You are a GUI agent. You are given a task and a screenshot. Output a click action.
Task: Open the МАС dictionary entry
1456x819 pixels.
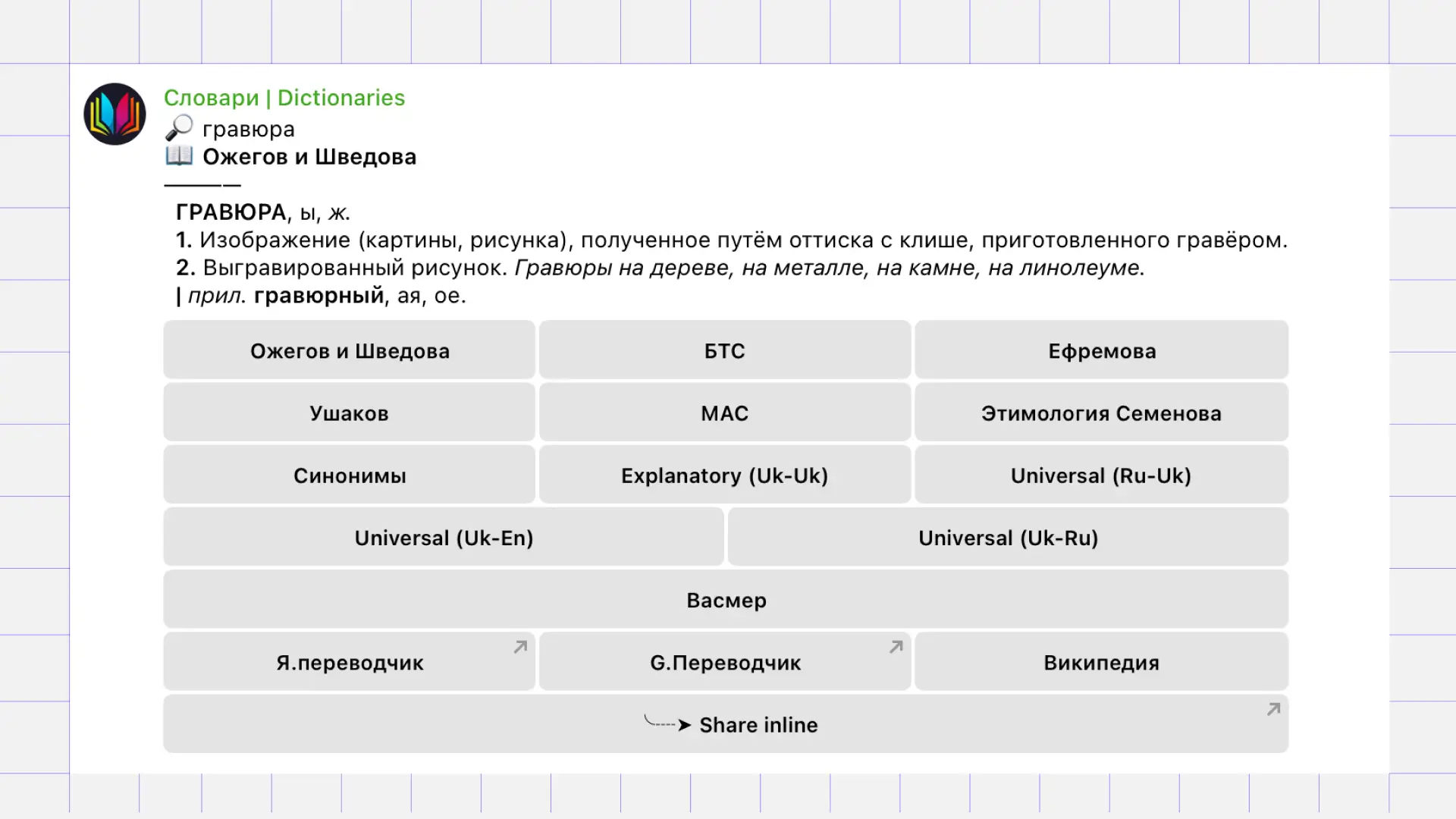click(x=725, y=413)
